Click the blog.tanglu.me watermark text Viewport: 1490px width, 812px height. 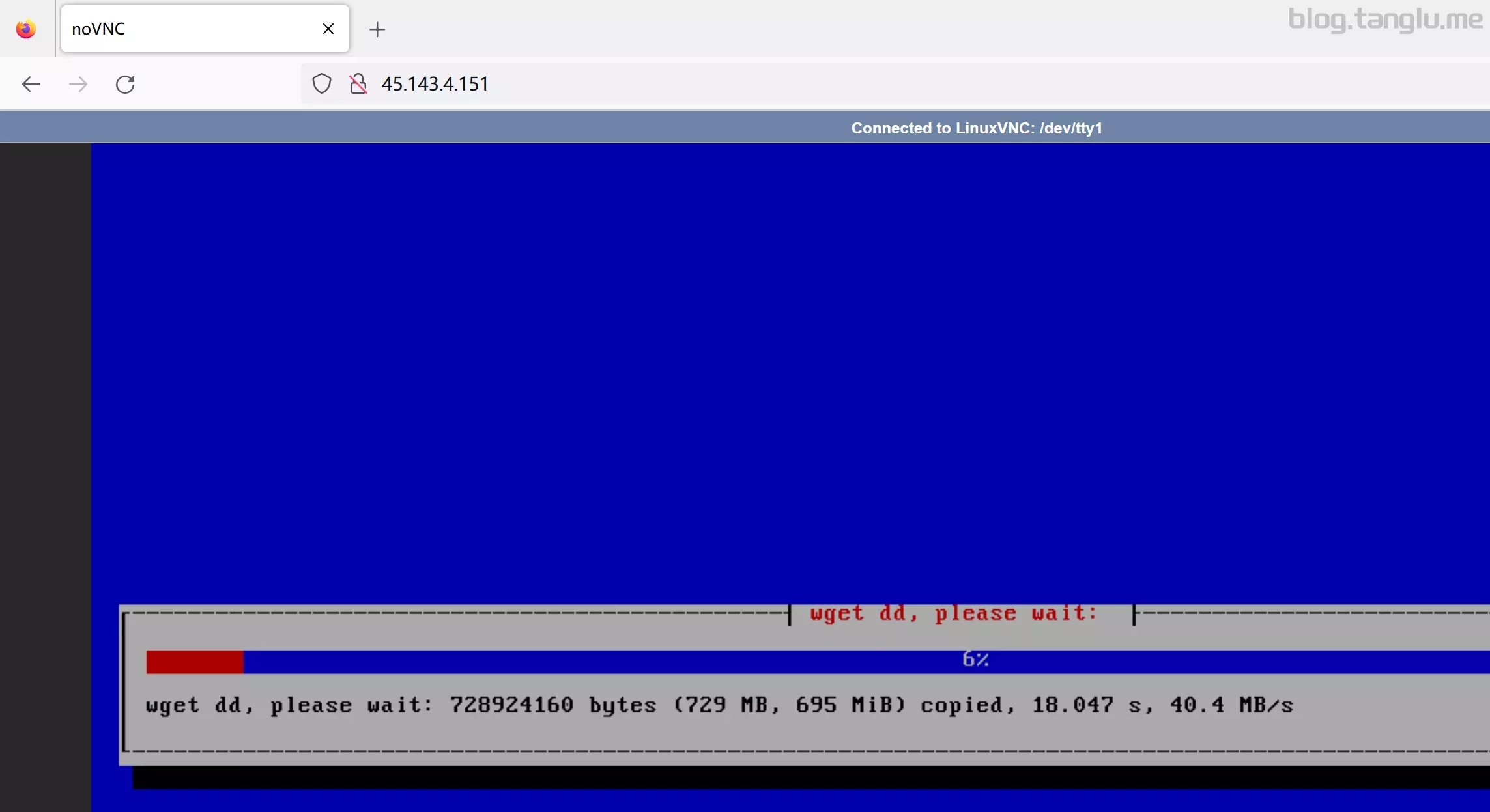tap(1385, 20)
